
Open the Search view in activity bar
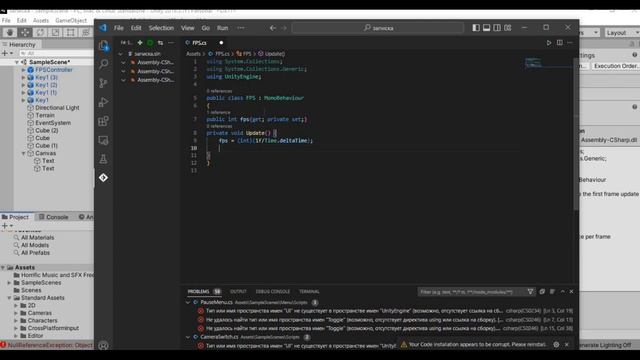(x=104, y=64)
